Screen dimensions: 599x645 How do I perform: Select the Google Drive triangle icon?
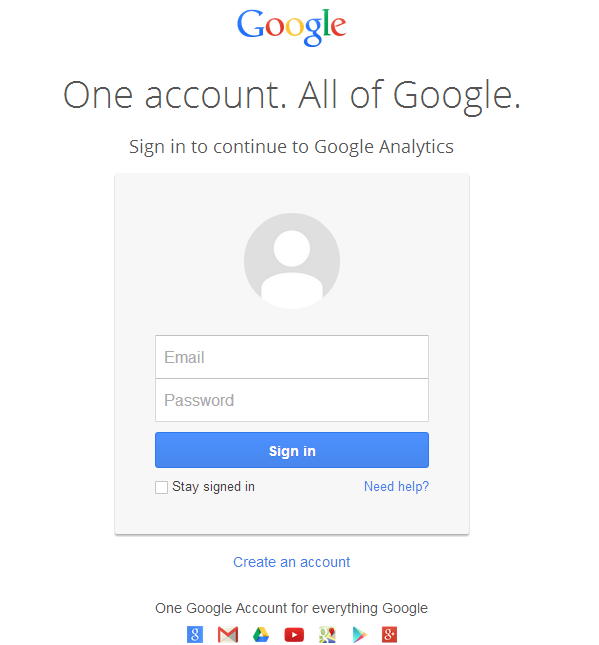tap(261, 635)
